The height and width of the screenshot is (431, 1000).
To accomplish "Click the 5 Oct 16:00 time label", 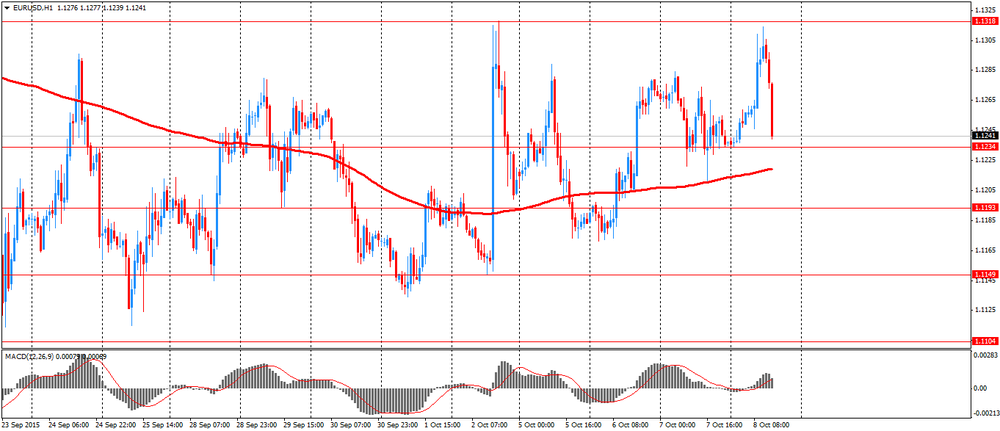I will [x=585, y=423].
